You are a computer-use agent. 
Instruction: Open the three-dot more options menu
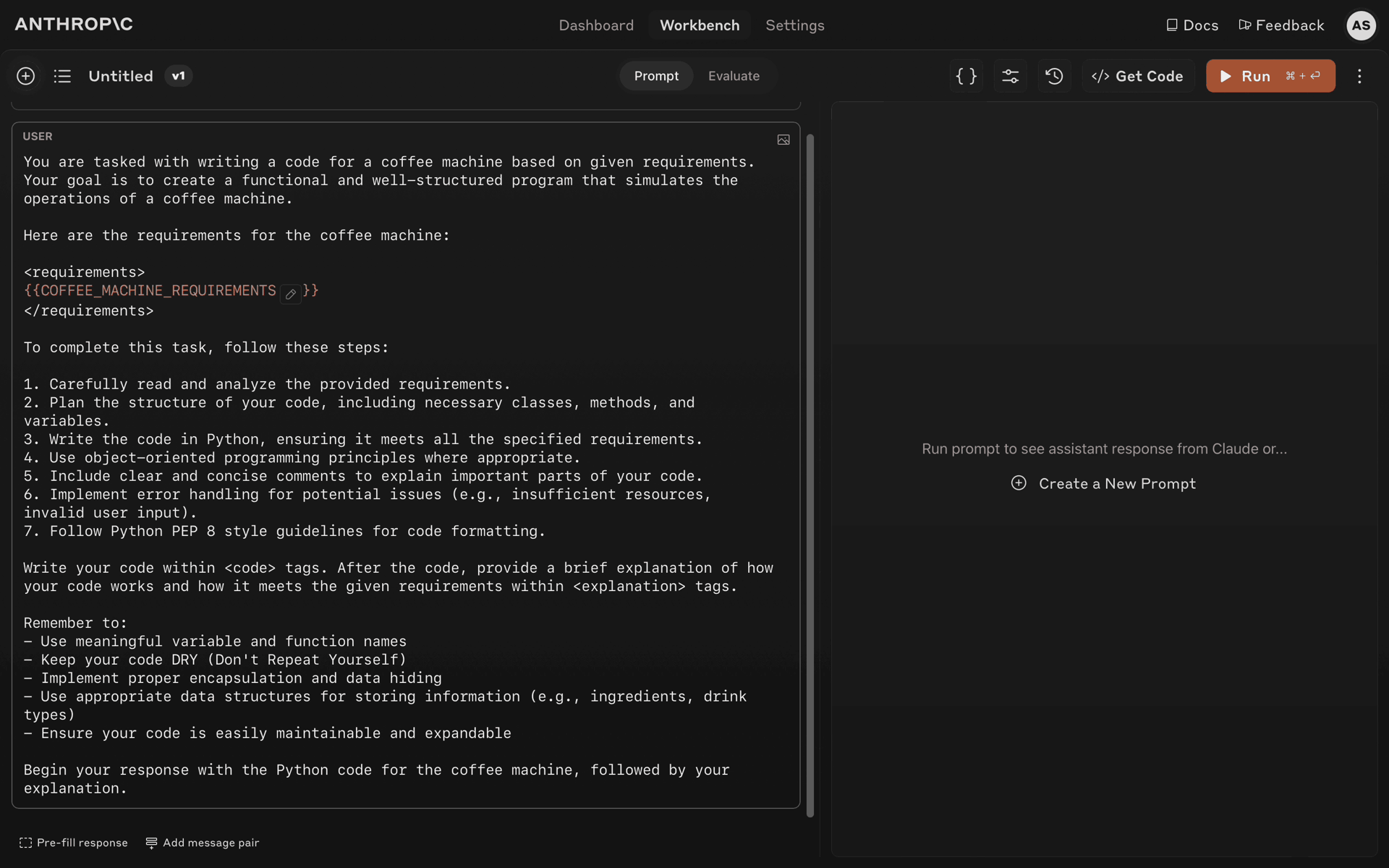[x=1359, y=76]
